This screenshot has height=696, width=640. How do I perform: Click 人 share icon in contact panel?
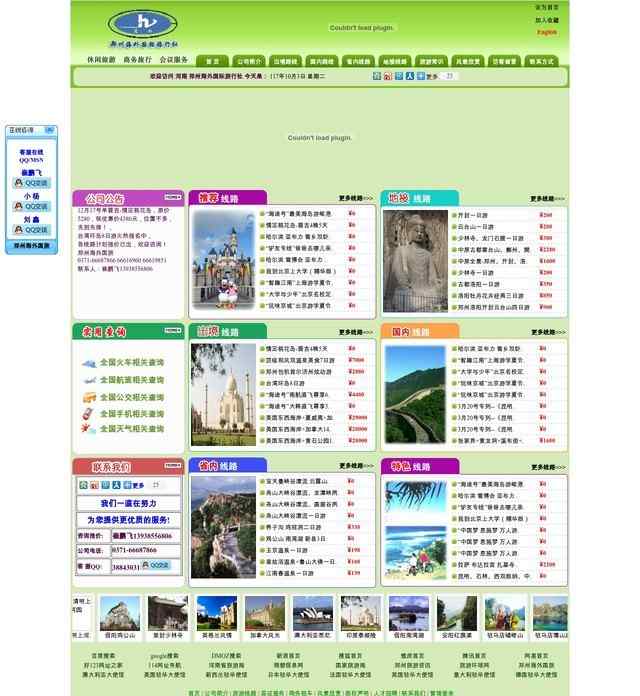(116, 485)
